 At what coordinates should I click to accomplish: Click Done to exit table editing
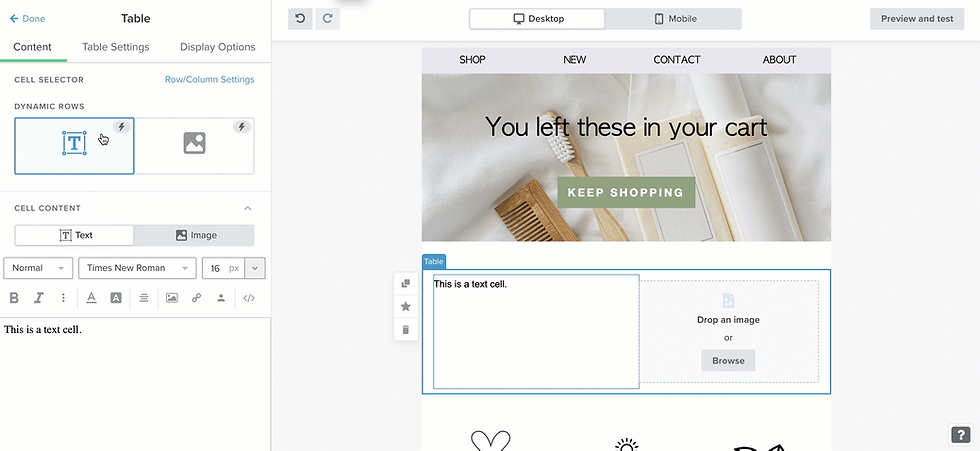point(28,19)
